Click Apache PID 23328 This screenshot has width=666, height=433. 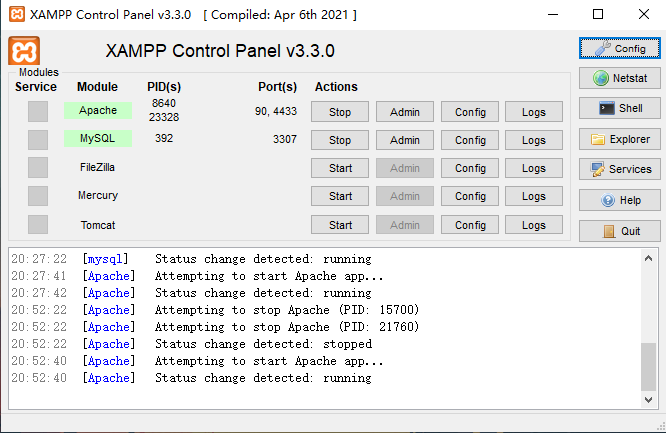click(x=164, y=117)
